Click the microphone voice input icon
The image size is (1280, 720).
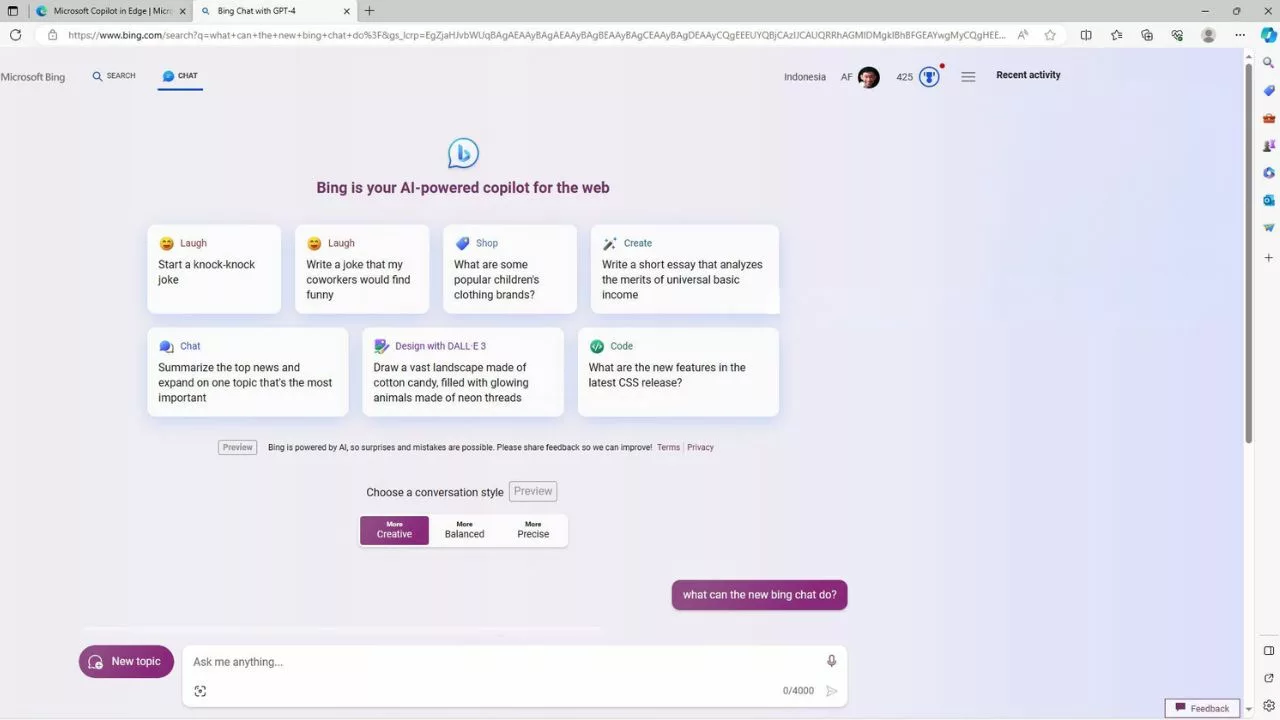point(831,661)
